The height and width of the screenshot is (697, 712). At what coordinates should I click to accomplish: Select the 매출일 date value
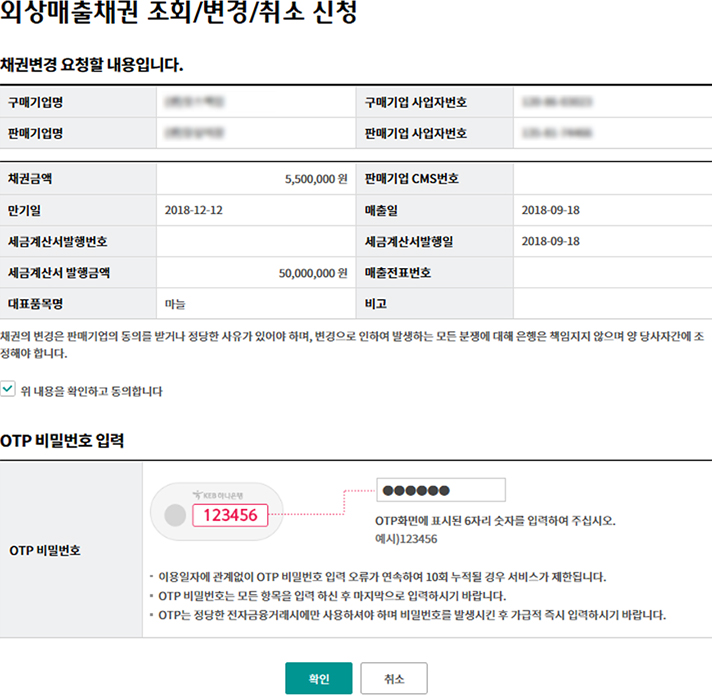(x=550, y=210)
